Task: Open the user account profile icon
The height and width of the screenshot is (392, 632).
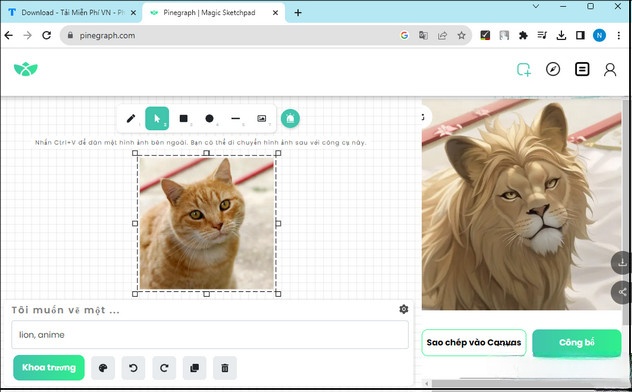Action: tap(610, 69)
